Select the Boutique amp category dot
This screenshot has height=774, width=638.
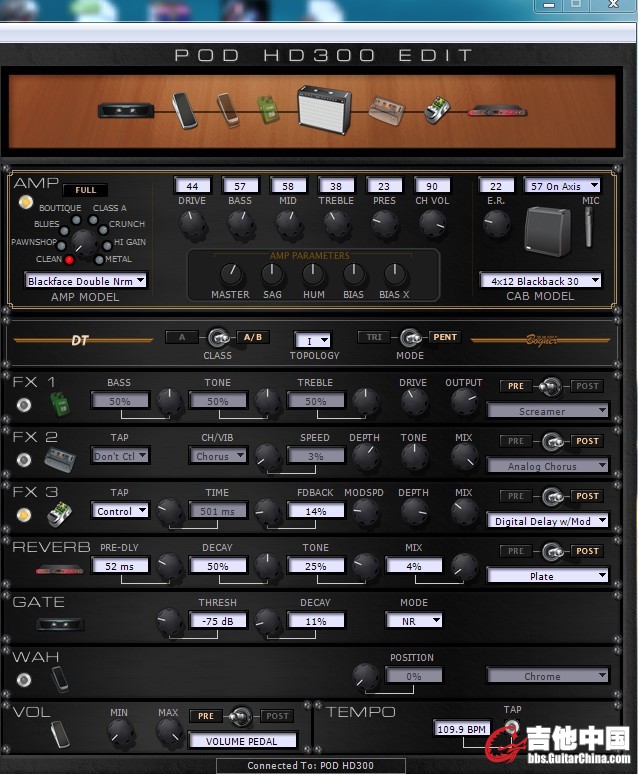click(x=76, y=220)
